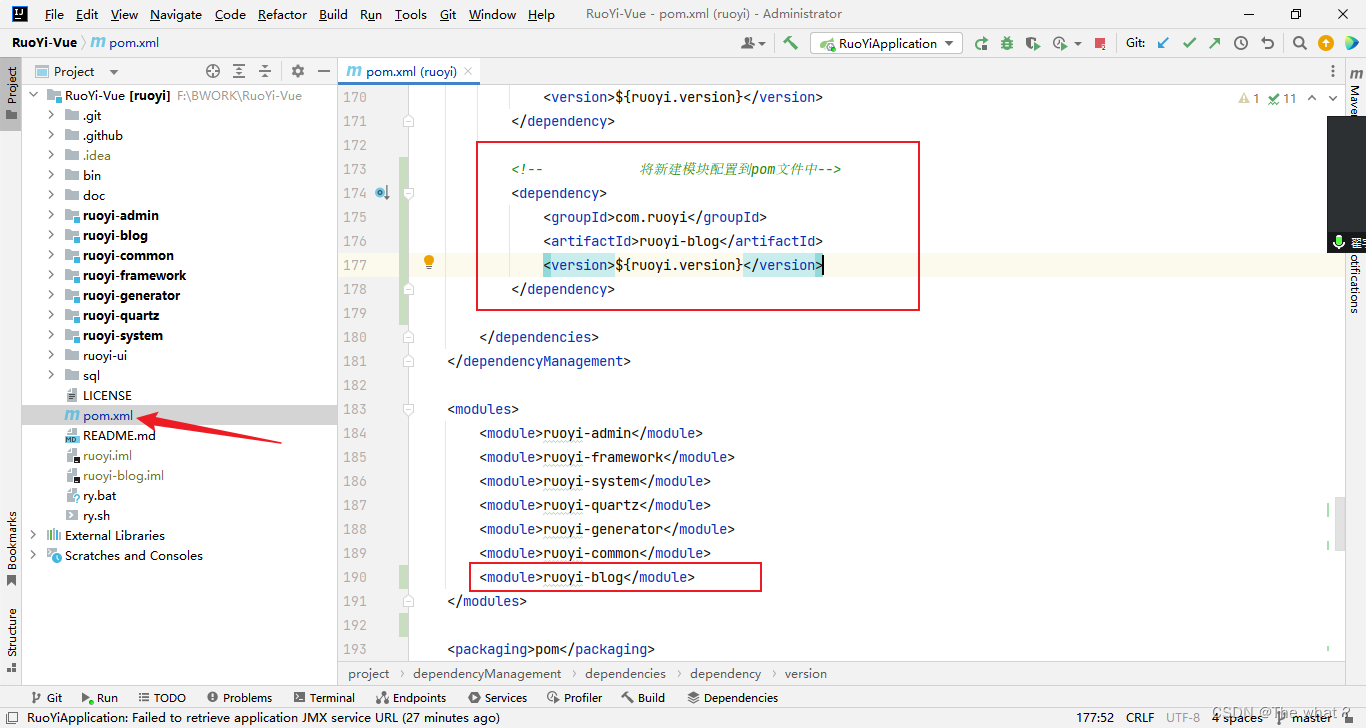This screenshot has height=728, width=1366.
Task: Run with Coverage shield icon
Action: coord(1033,43)
